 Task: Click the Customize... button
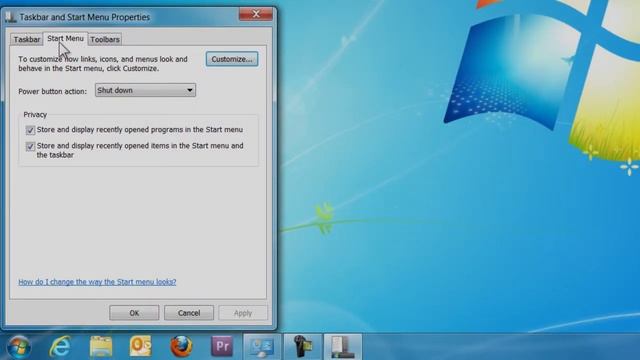pos(232,59)
